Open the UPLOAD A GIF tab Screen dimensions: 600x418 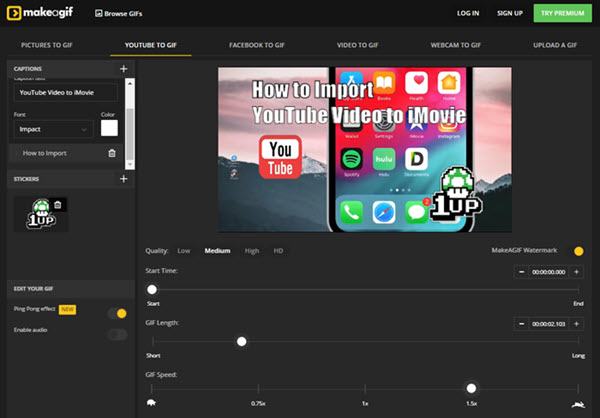click(x=555, y=45)
